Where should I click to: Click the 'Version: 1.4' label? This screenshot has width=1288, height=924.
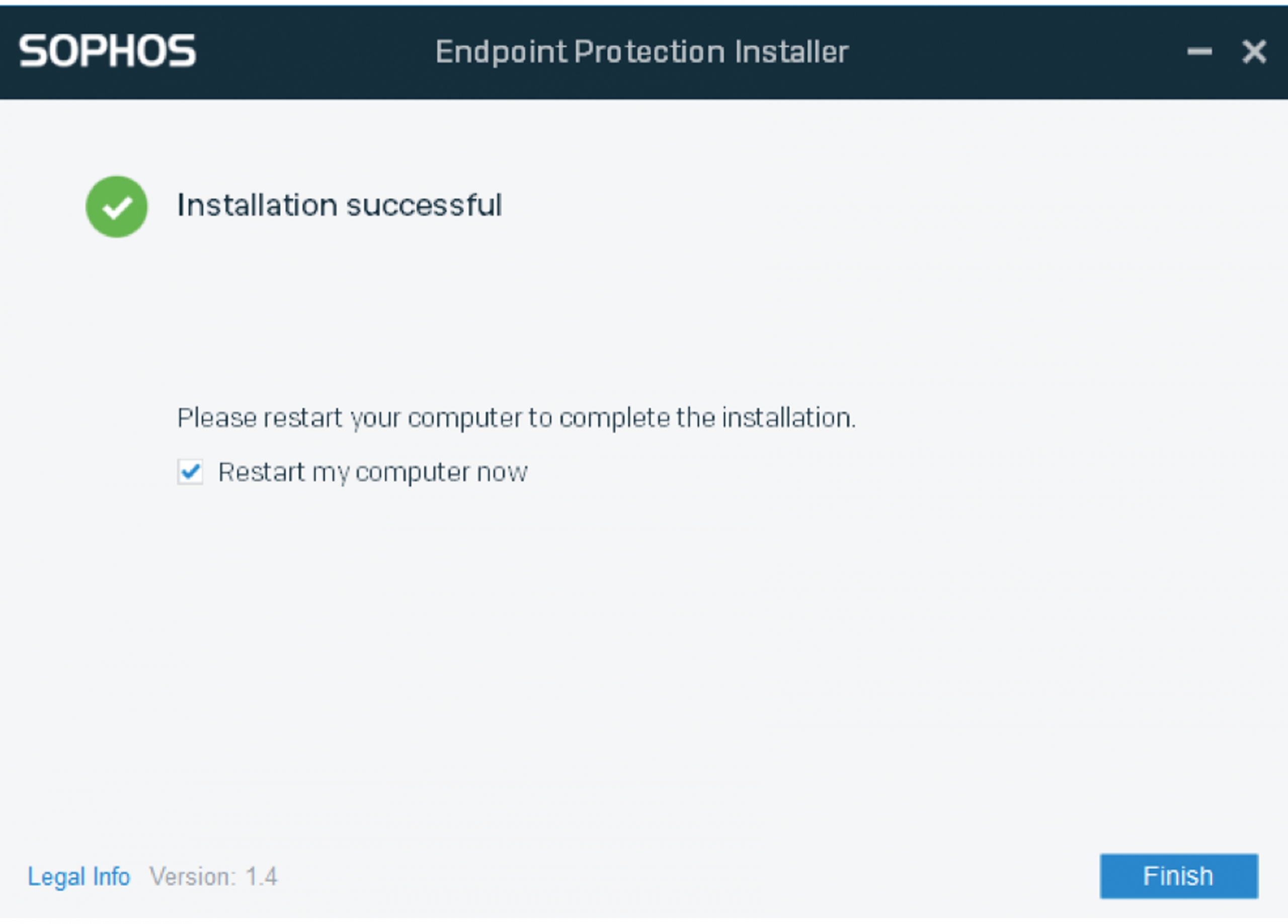pos(213,877)
